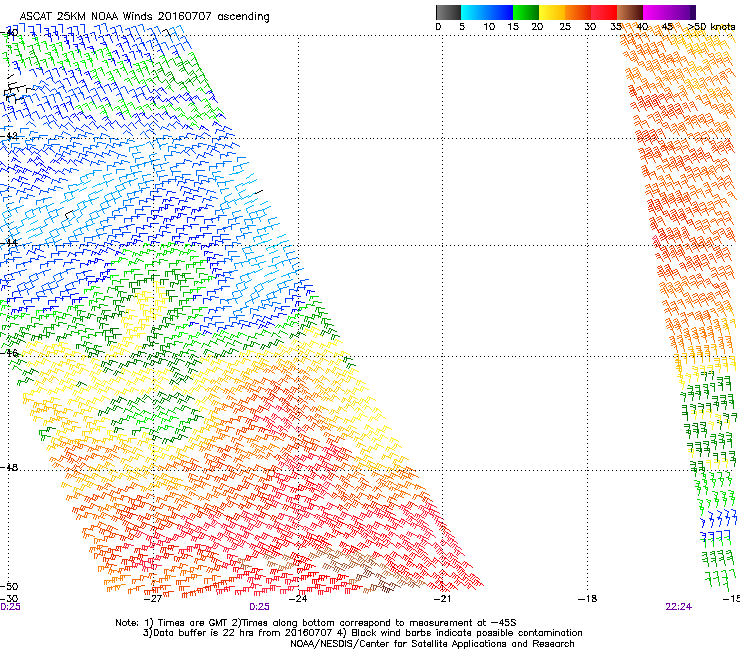Select the brown 35-40 knots legend swatch

630,12
